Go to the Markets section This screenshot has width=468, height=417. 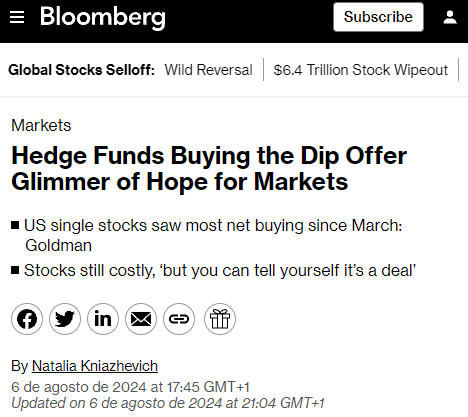point(41,126)
